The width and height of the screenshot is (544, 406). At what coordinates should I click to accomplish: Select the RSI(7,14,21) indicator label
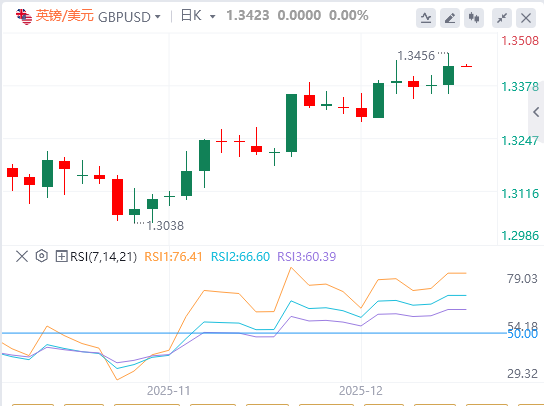click(x=103, y=257)
